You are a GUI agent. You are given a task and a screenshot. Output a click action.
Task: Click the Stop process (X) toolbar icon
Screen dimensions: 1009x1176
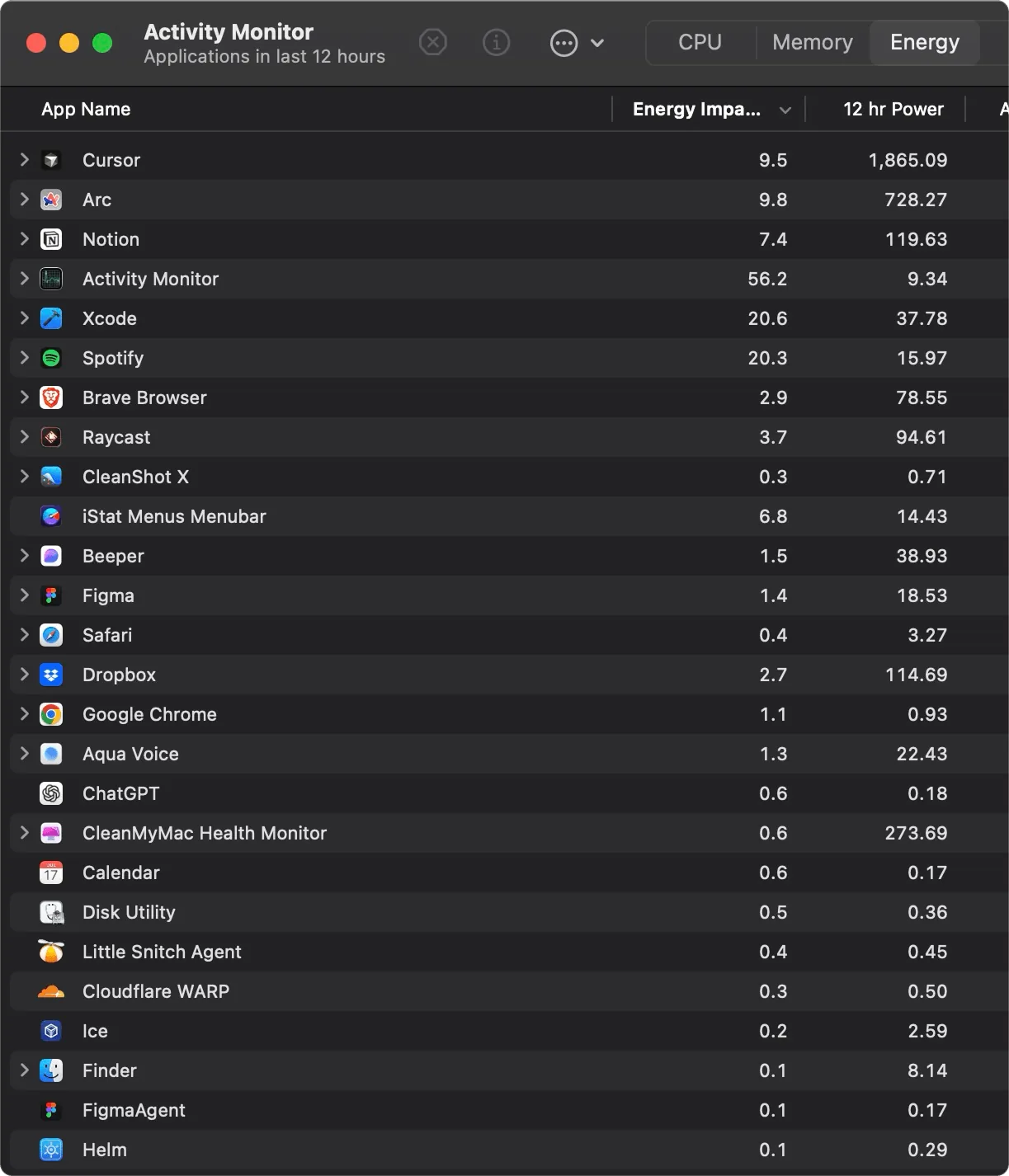(433, 42)
